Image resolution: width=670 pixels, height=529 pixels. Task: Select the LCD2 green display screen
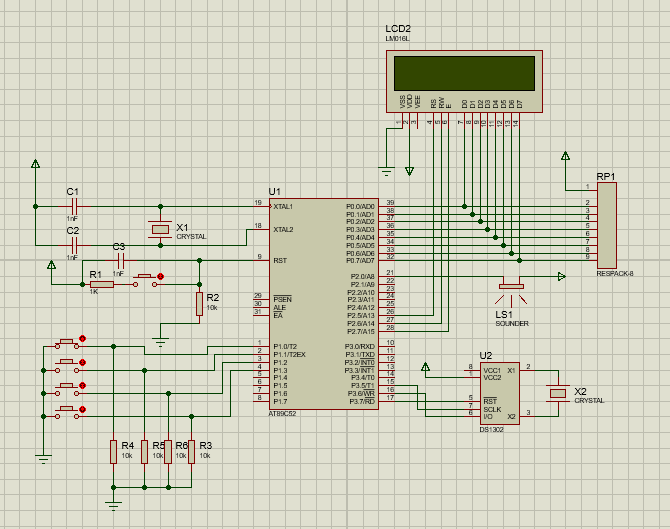[x=464, y=73]
